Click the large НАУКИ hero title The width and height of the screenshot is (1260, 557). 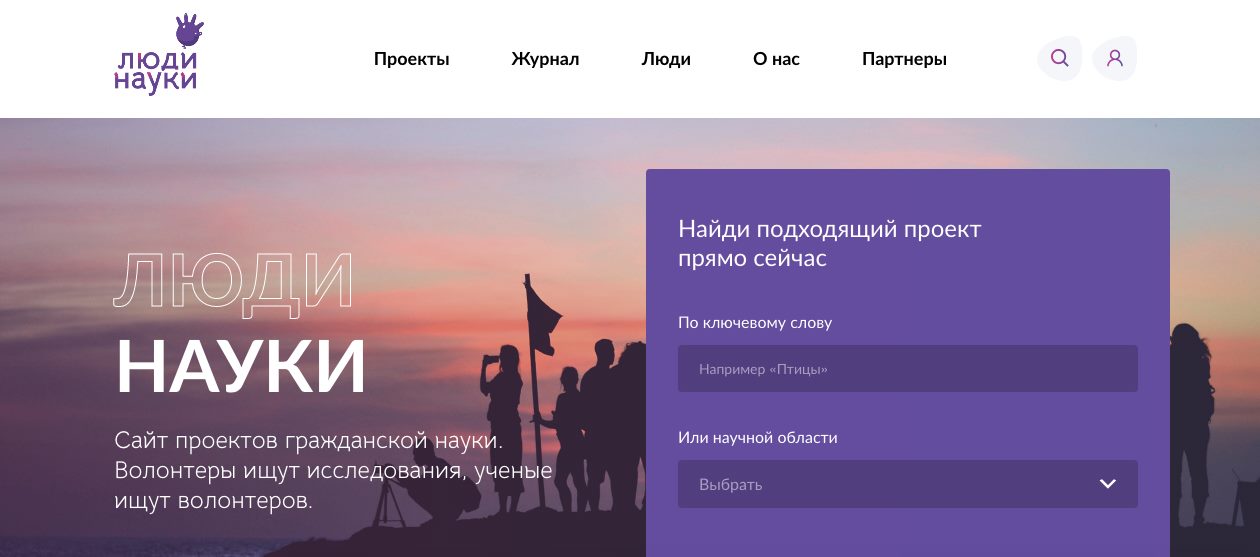[241, 367]
